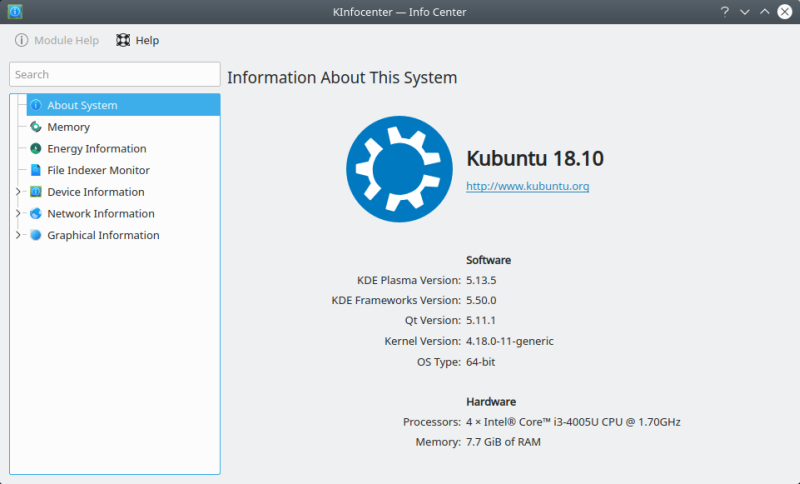
Task: Minimize the window using down chevron
Action: point(745,11)
